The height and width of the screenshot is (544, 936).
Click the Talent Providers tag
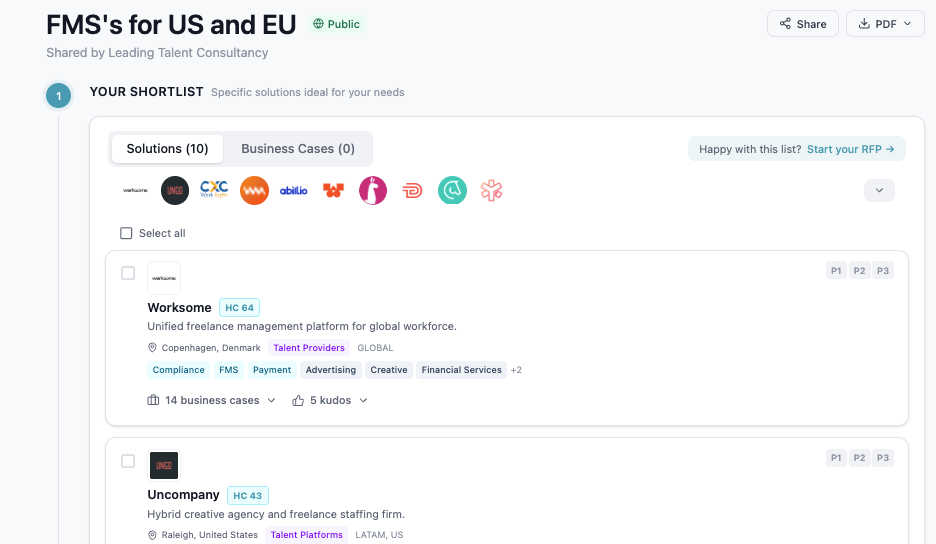pyautogui.click(x=309, y=348)
